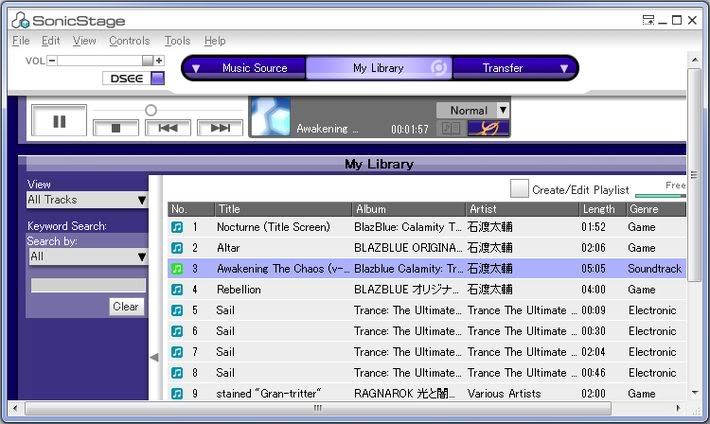Click the green note icon for Awakening The Chaos
710x424 pixels.
click(177, 269)
